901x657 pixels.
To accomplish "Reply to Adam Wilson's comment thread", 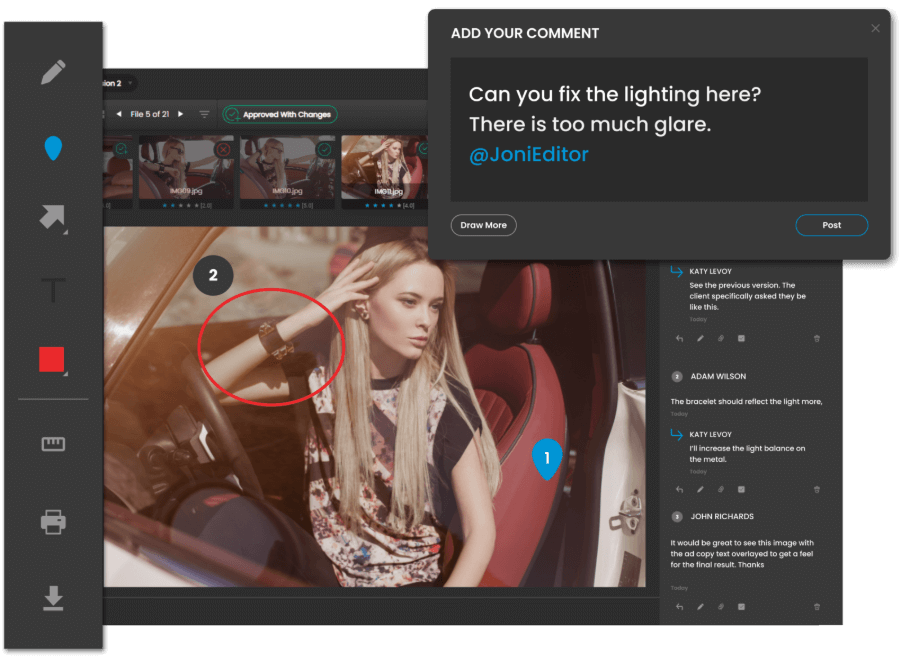I will (x=679, y=489).
